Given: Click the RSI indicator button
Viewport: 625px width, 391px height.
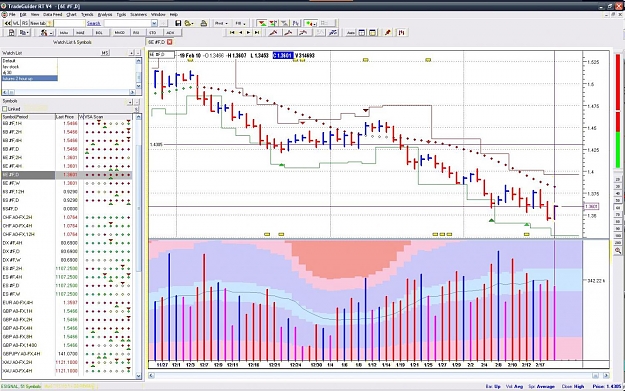Looking at the screenshot, I should [x=136, y=33].
